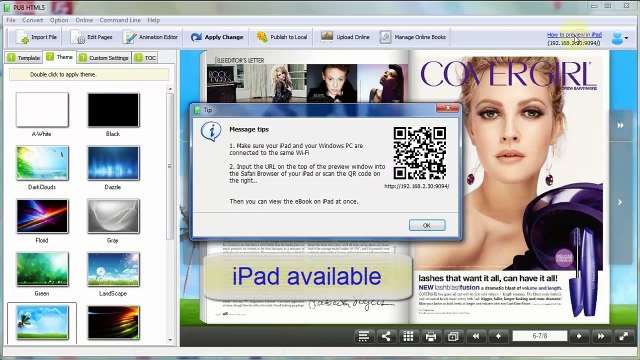640x360 pixels.
Task: Click Apply Change button
Action: [217, 37]
